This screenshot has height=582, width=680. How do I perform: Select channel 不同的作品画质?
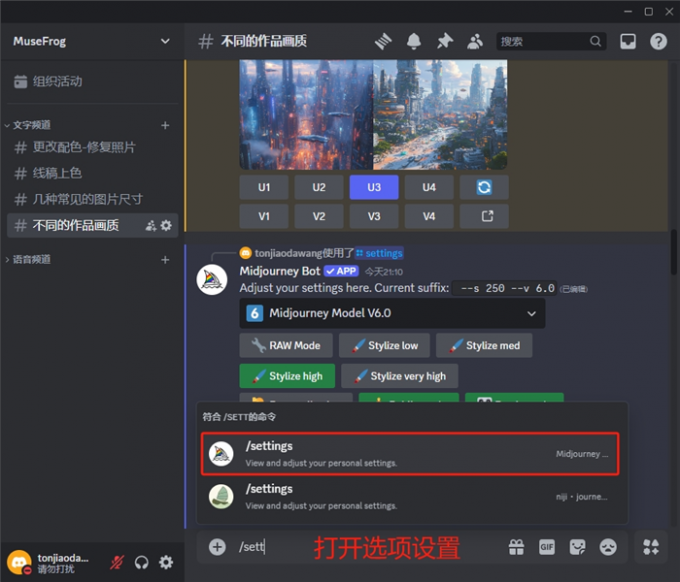coord(92,226)
